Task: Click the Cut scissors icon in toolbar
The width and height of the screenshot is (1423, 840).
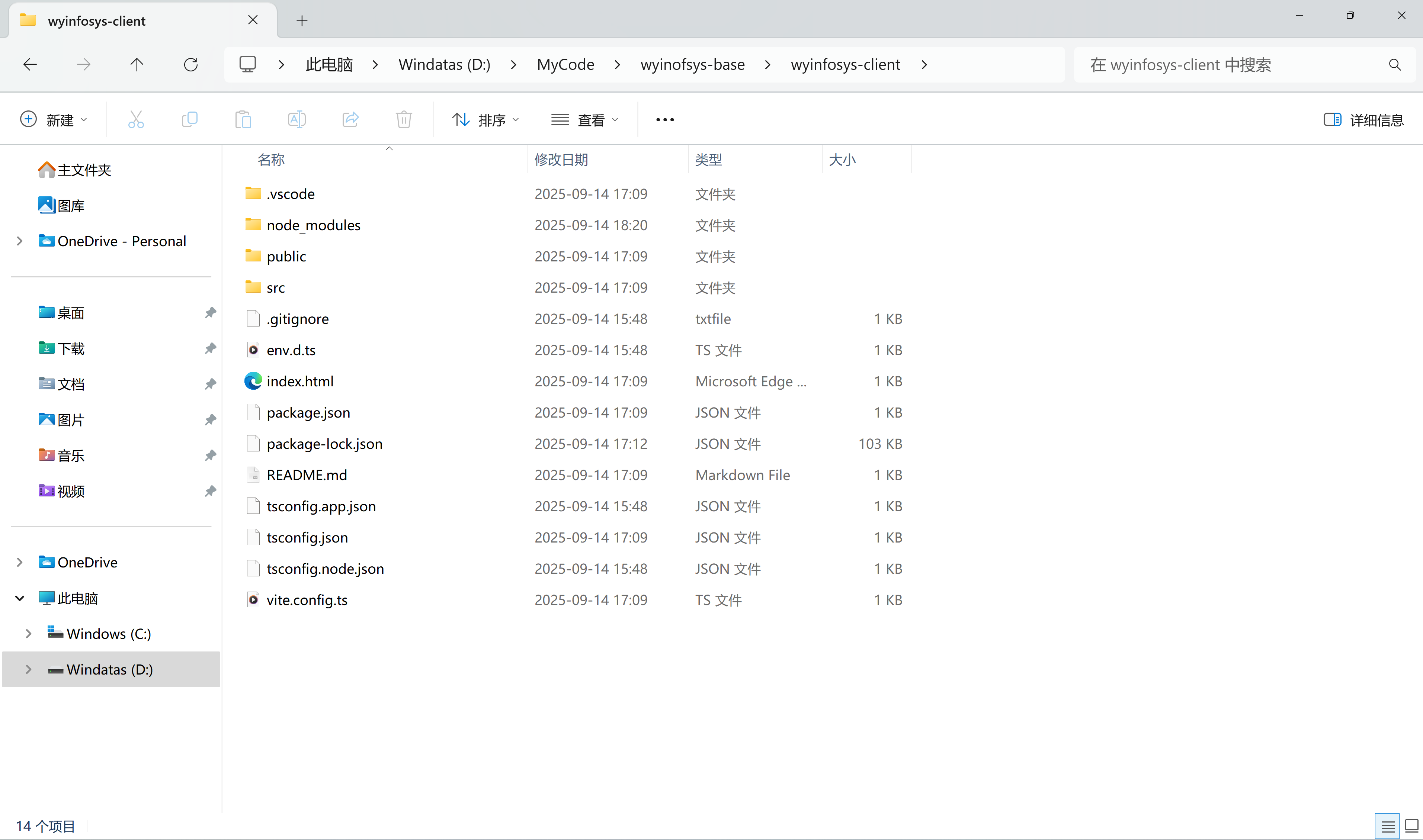Action: tap(136, 119)
